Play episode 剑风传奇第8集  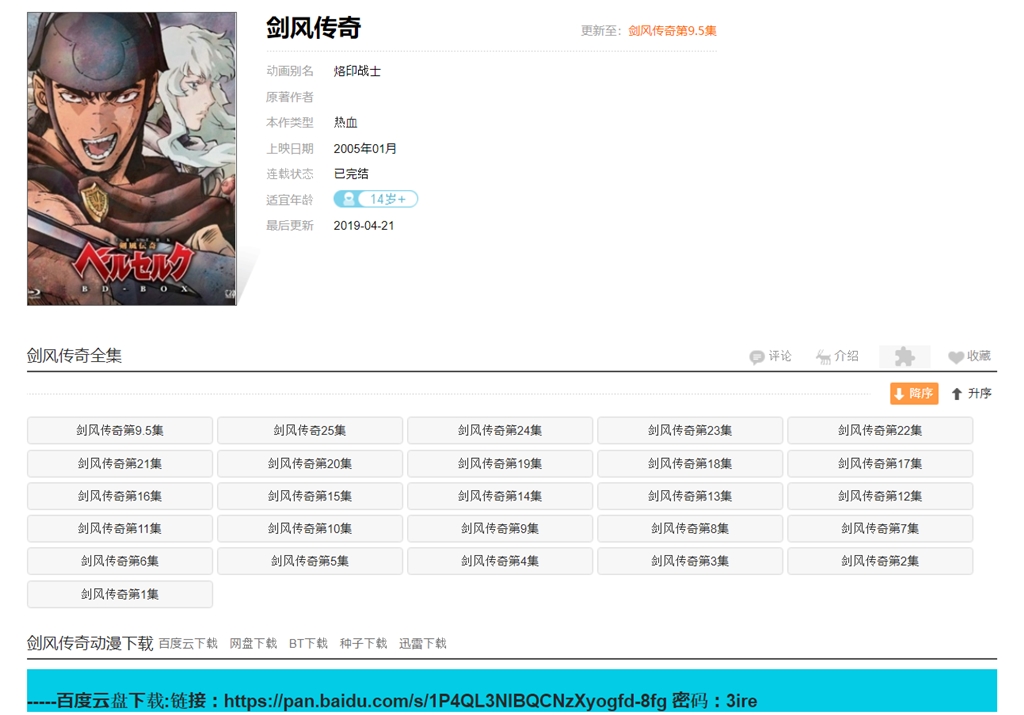click(690, 528)
